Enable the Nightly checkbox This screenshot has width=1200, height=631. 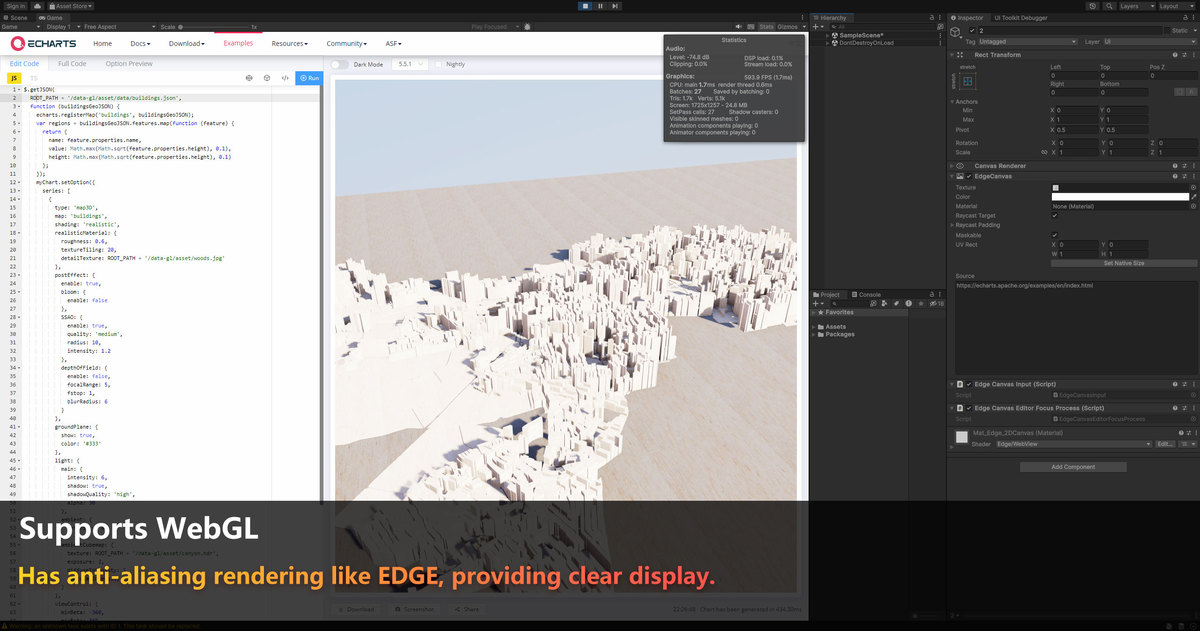tap(438, 64)
